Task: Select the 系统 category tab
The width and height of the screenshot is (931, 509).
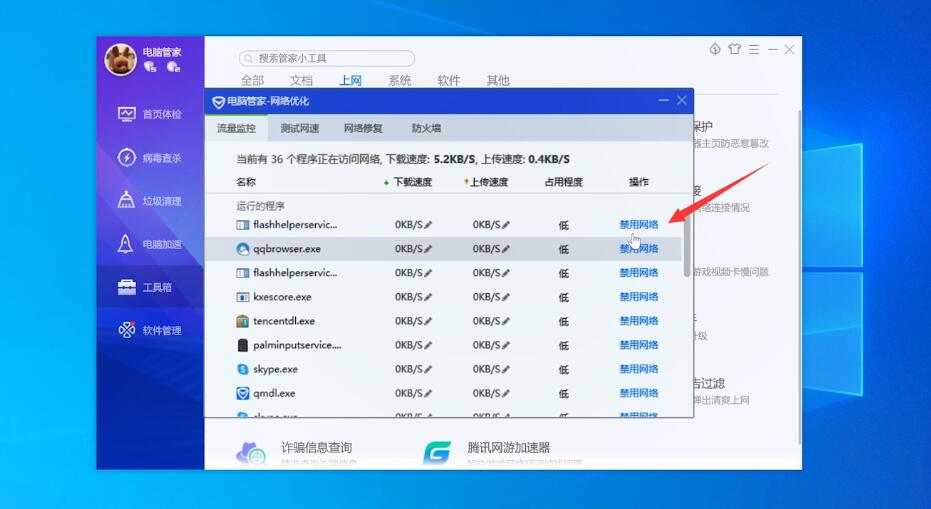Action: pos(400,80)
